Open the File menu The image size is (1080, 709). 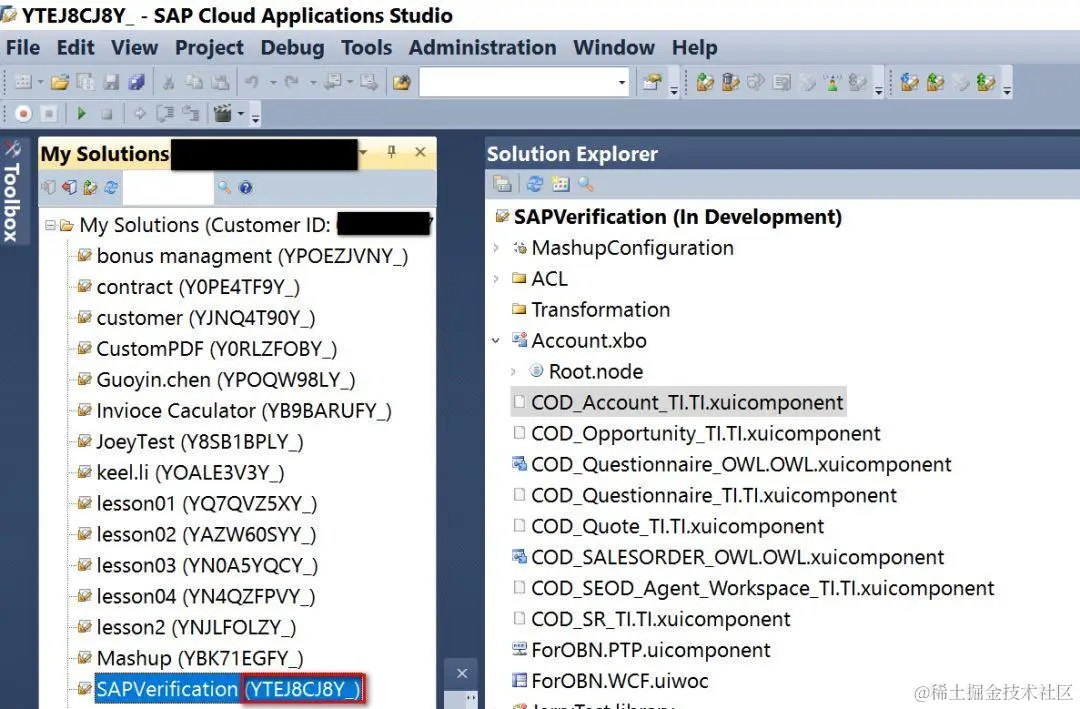pyautogui.click(x=23, y=48)
